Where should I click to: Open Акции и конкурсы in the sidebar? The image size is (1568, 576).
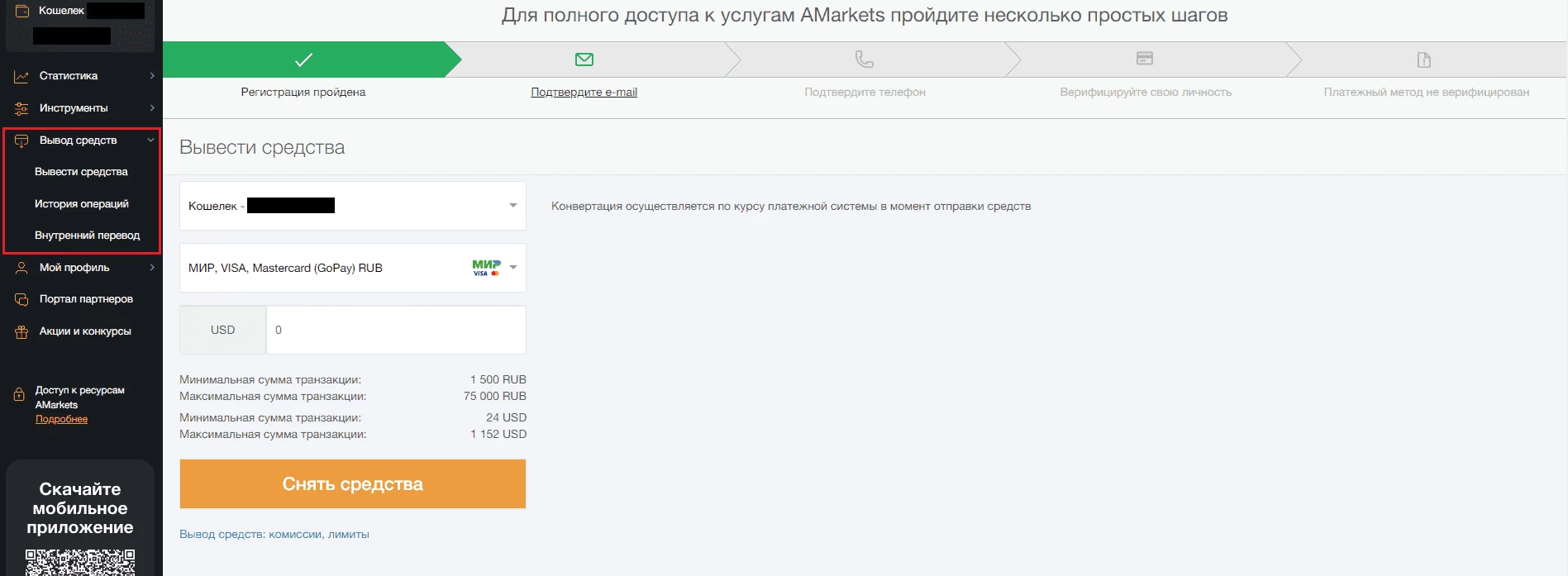pos(85,331)
